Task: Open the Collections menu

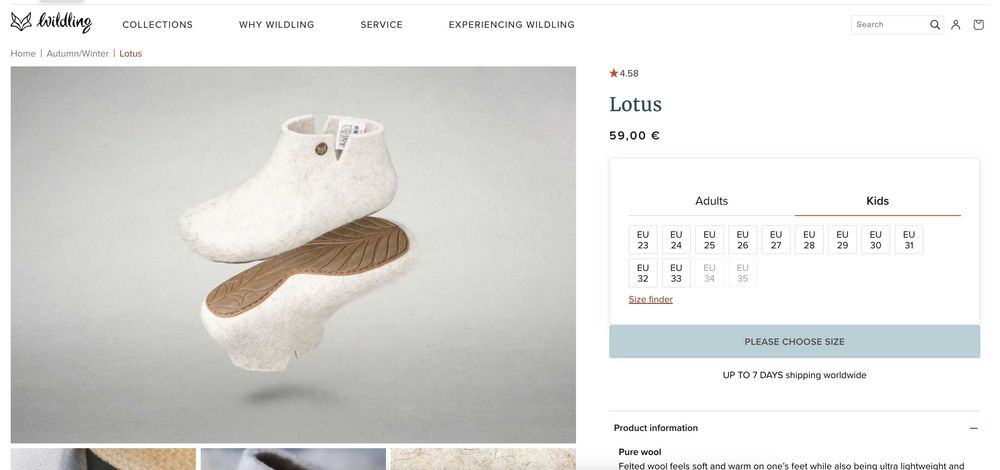Action: [157, 25]
